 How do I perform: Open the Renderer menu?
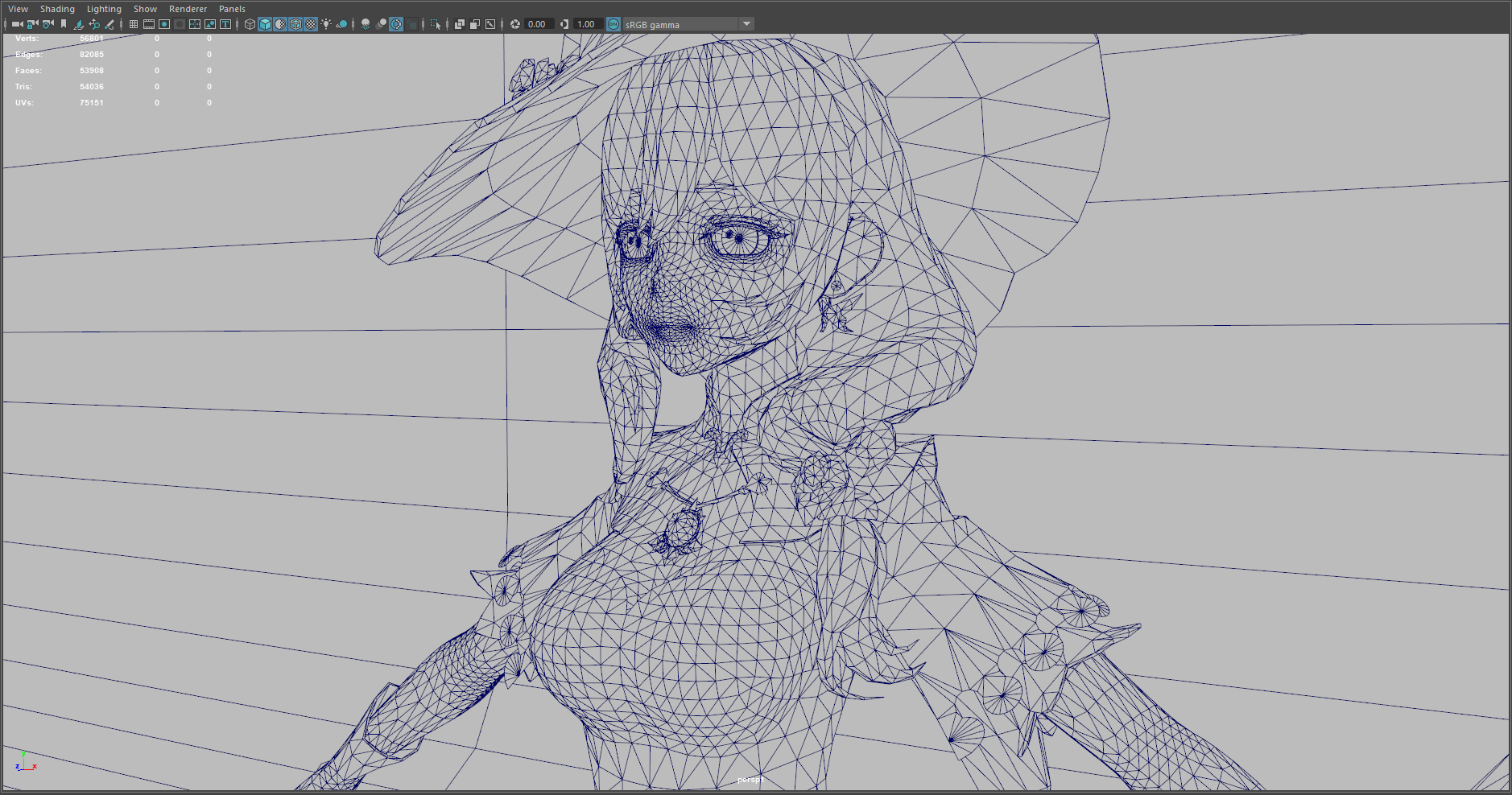(x=188, y=9)
